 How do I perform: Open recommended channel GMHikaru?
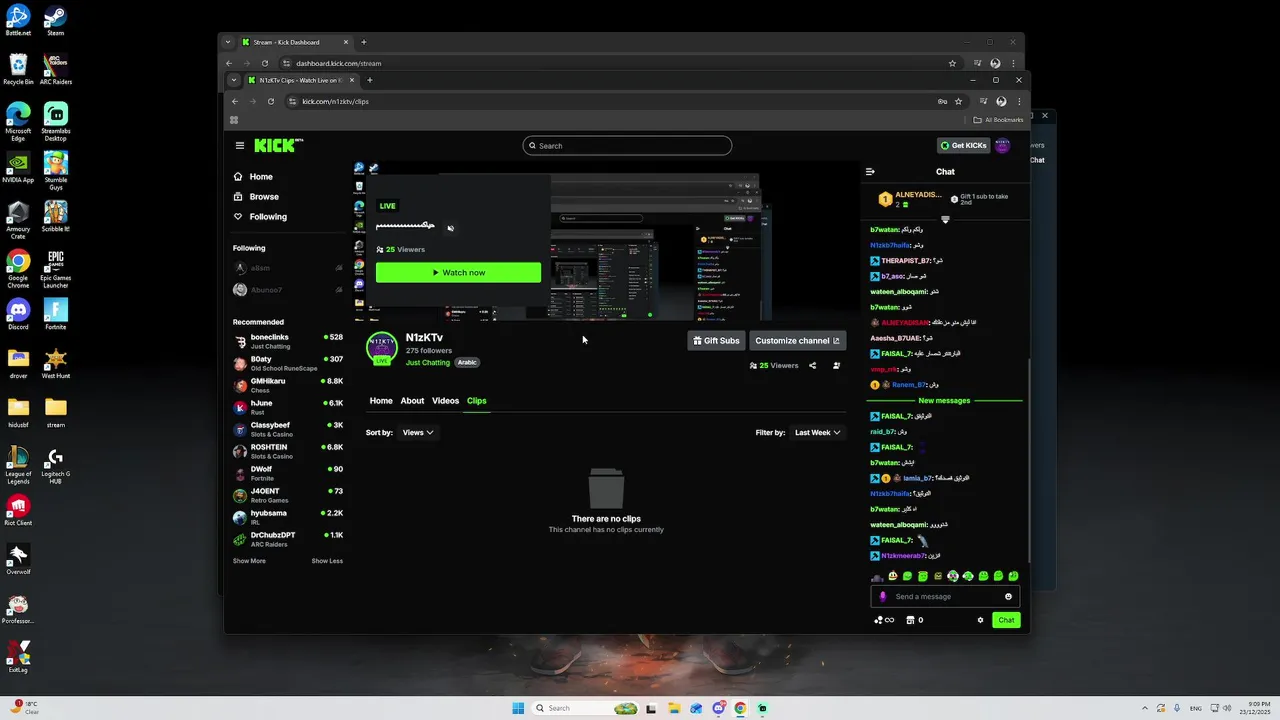(288, 386)
